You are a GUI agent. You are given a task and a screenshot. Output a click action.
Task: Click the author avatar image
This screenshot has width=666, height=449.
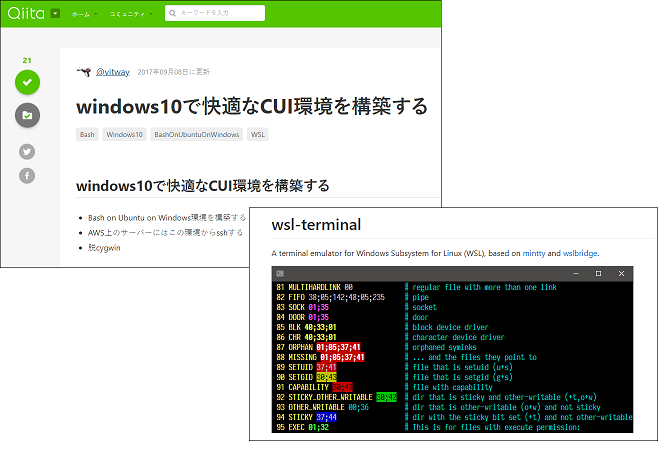(x=84, y=71)
